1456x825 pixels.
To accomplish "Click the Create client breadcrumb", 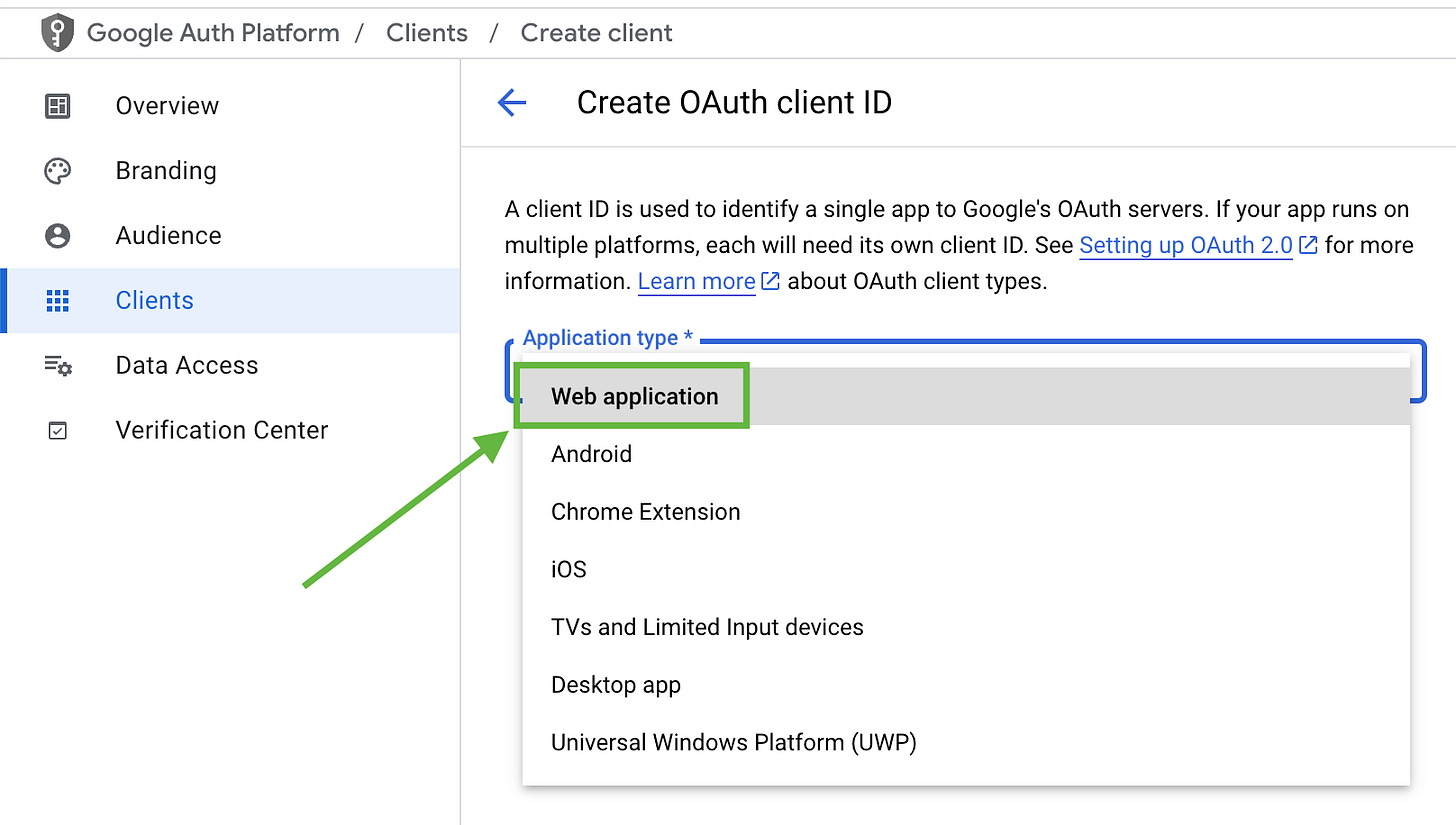I will (597, 33).
